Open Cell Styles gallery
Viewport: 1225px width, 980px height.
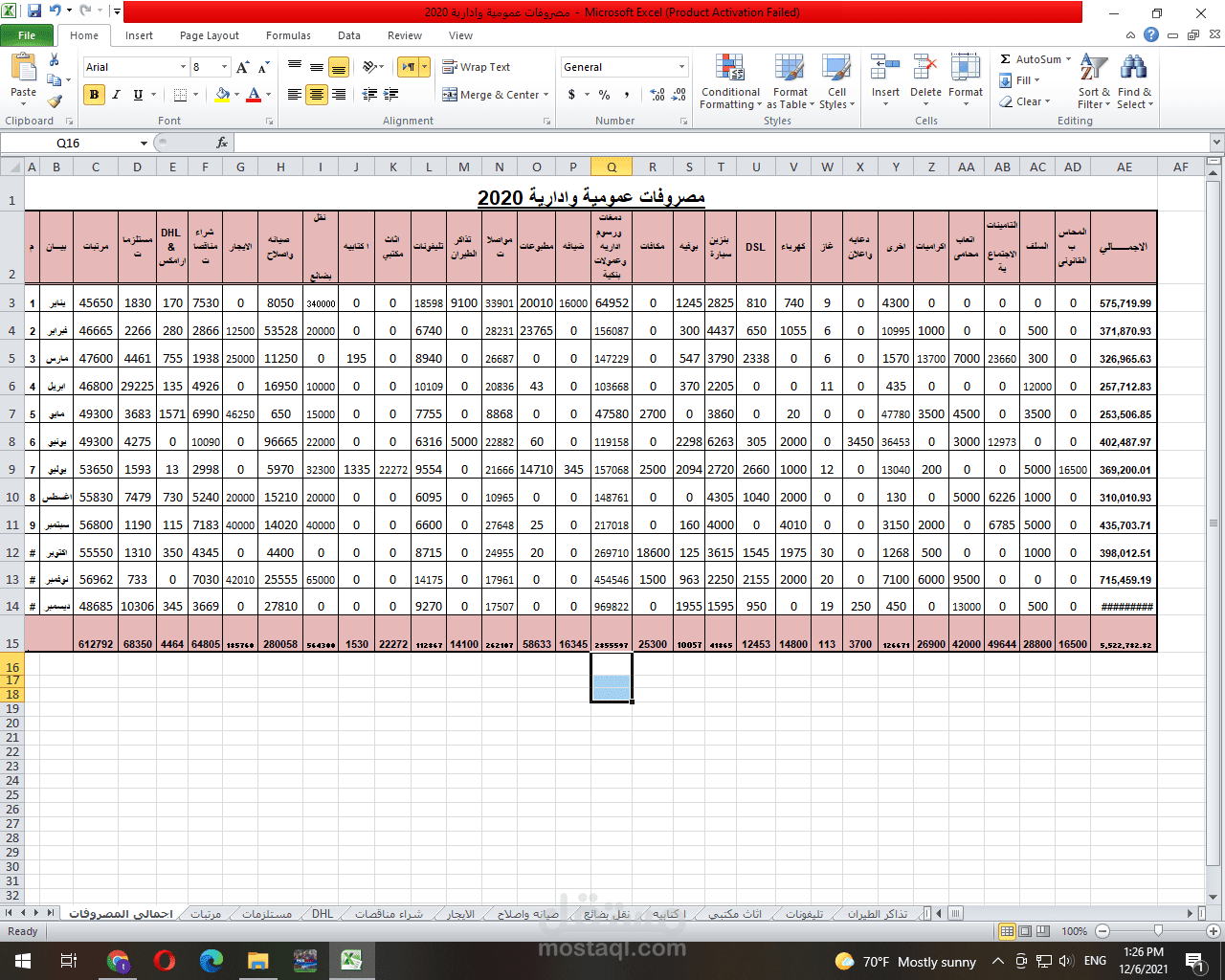[x=835, y=82]
